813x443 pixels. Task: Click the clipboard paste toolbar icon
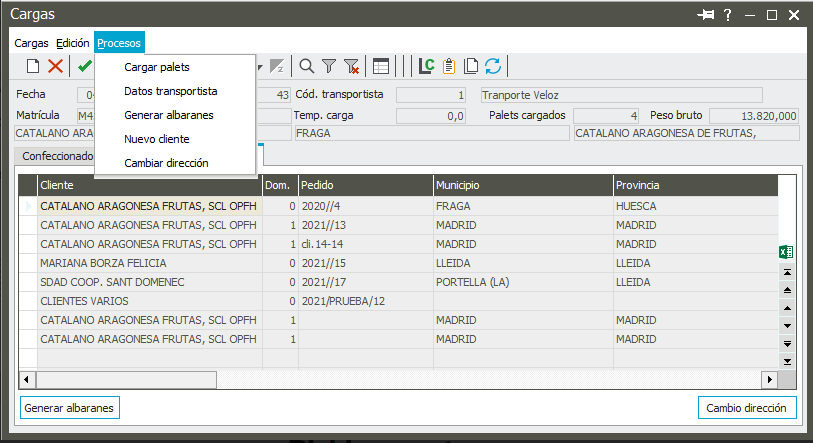[x=449, y=67]
